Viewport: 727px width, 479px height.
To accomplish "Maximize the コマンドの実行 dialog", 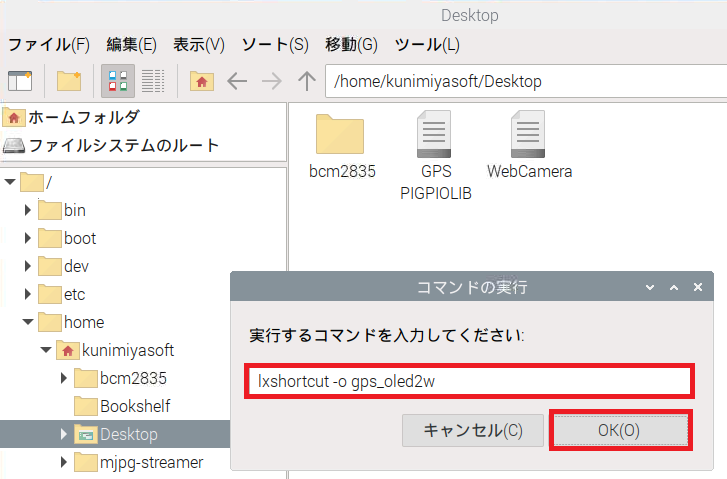I will 674,287.
